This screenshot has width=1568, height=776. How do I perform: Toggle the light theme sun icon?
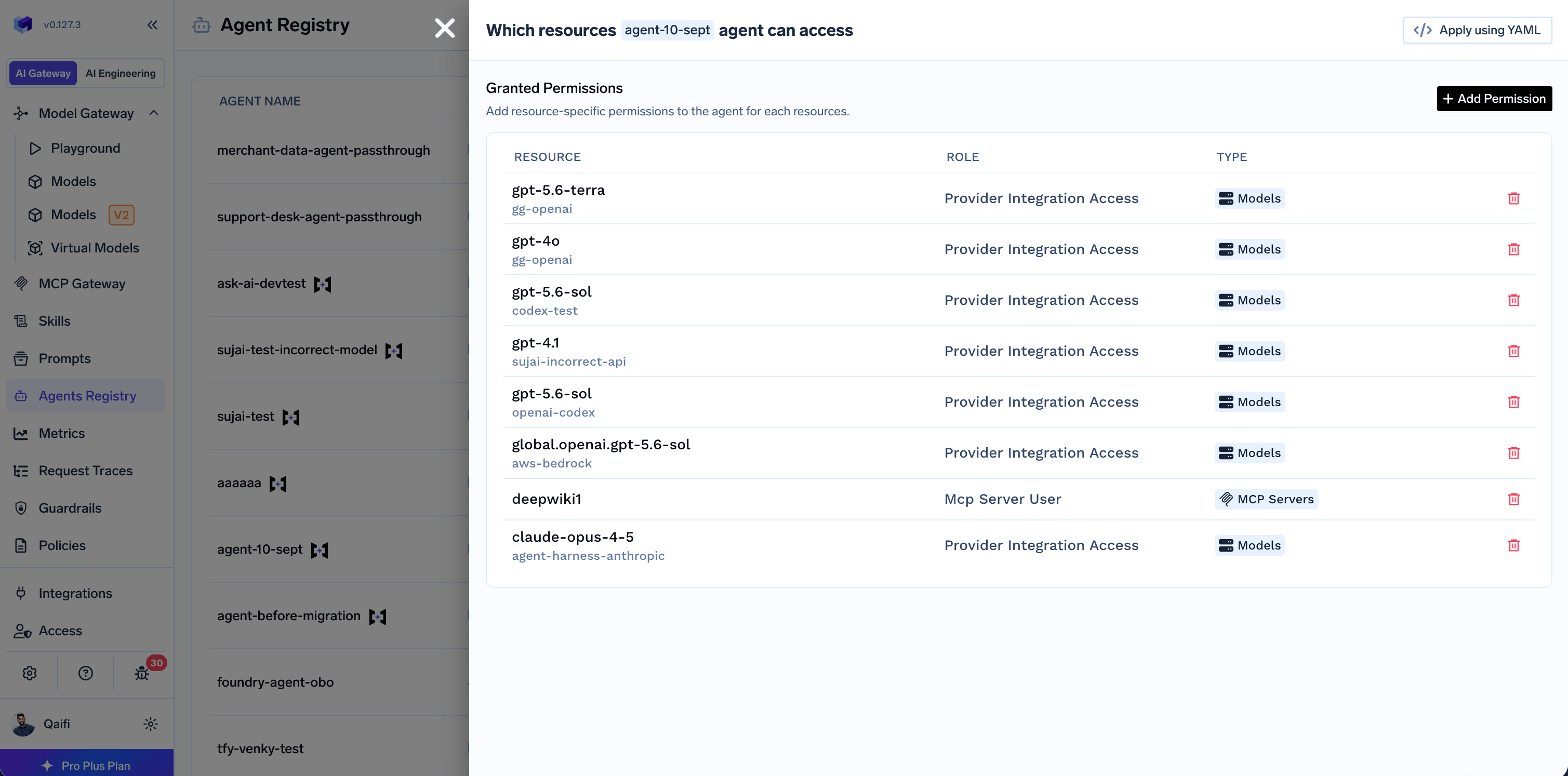[150, 724]
